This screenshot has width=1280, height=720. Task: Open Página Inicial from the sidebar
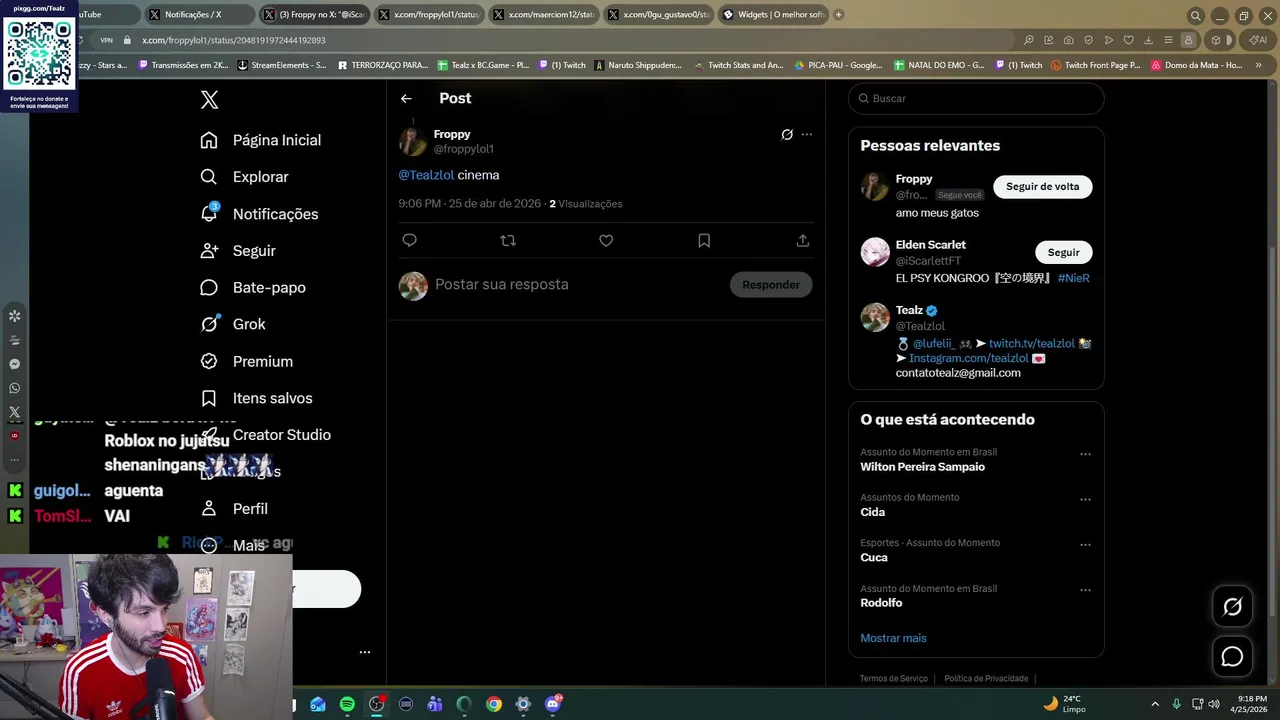(260, 140)
